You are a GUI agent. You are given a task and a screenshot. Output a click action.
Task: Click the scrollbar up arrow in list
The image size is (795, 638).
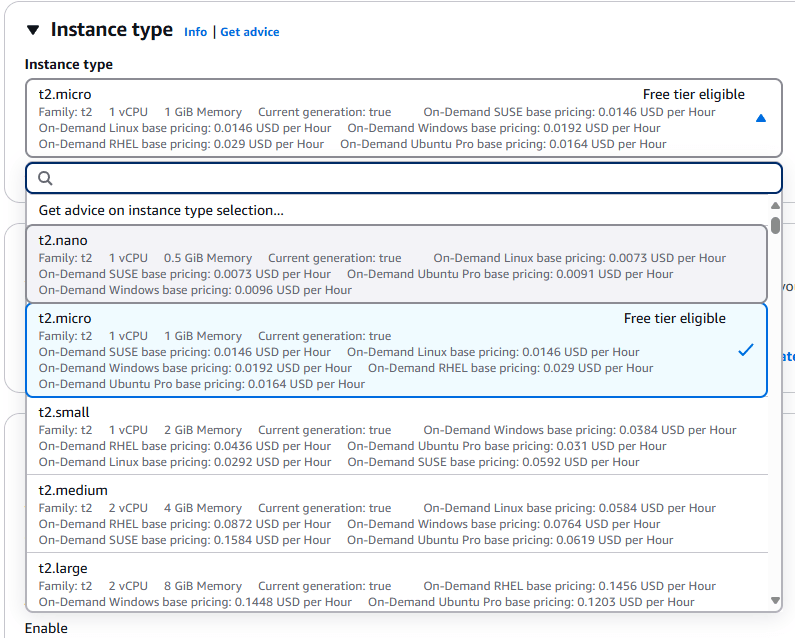click(775, 205)
